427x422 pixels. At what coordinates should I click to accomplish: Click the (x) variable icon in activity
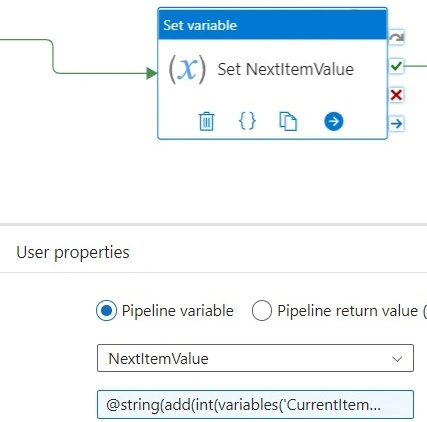pyautogui.click(x=187, y=69)
